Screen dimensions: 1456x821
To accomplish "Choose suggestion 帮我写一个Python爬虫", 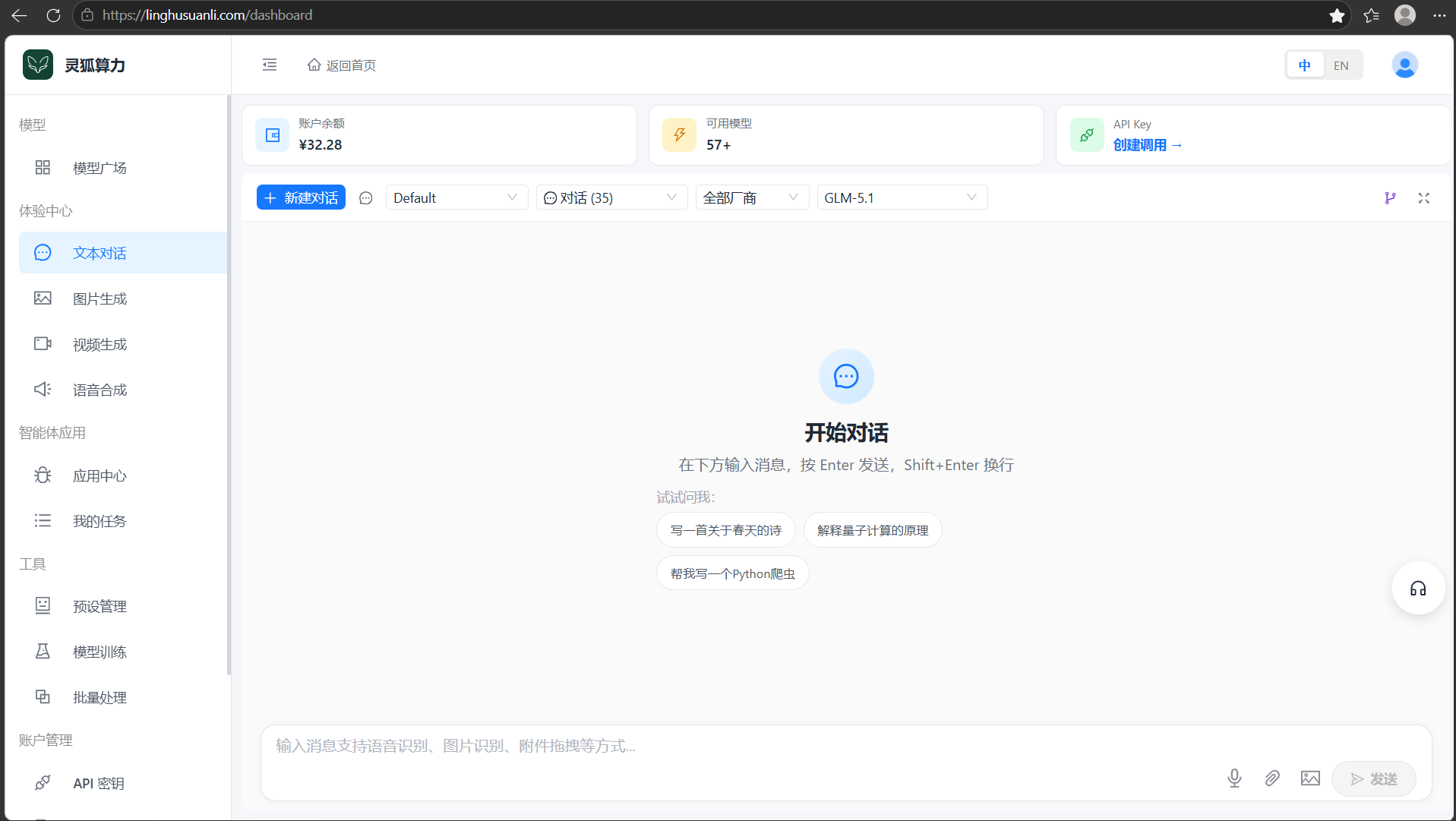I will click(x=733, y=574).
